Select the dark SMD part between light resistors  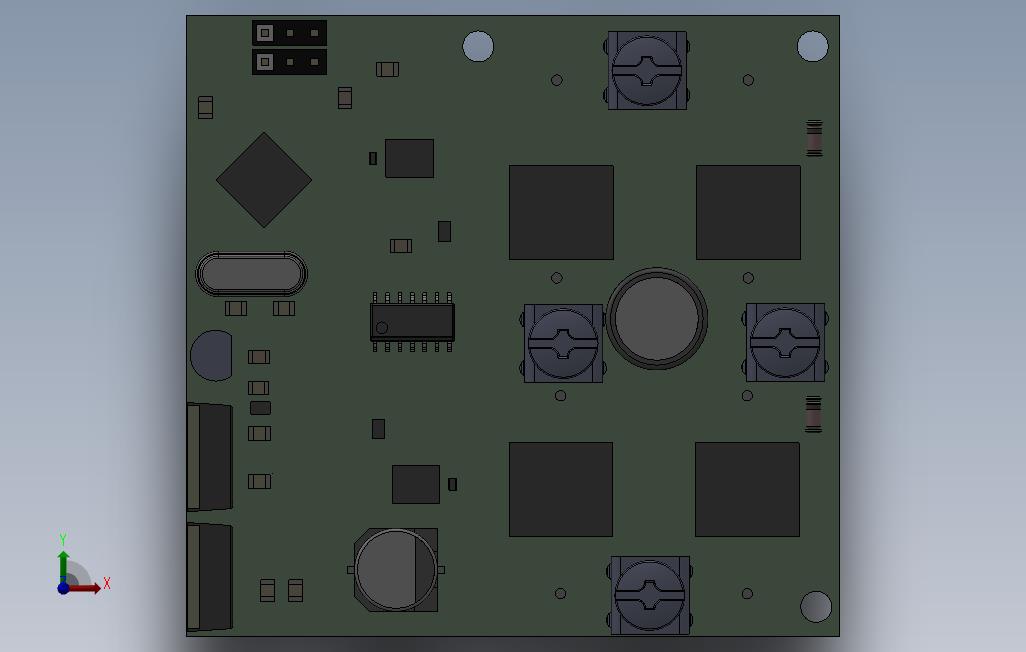click(x=260, y=408)
